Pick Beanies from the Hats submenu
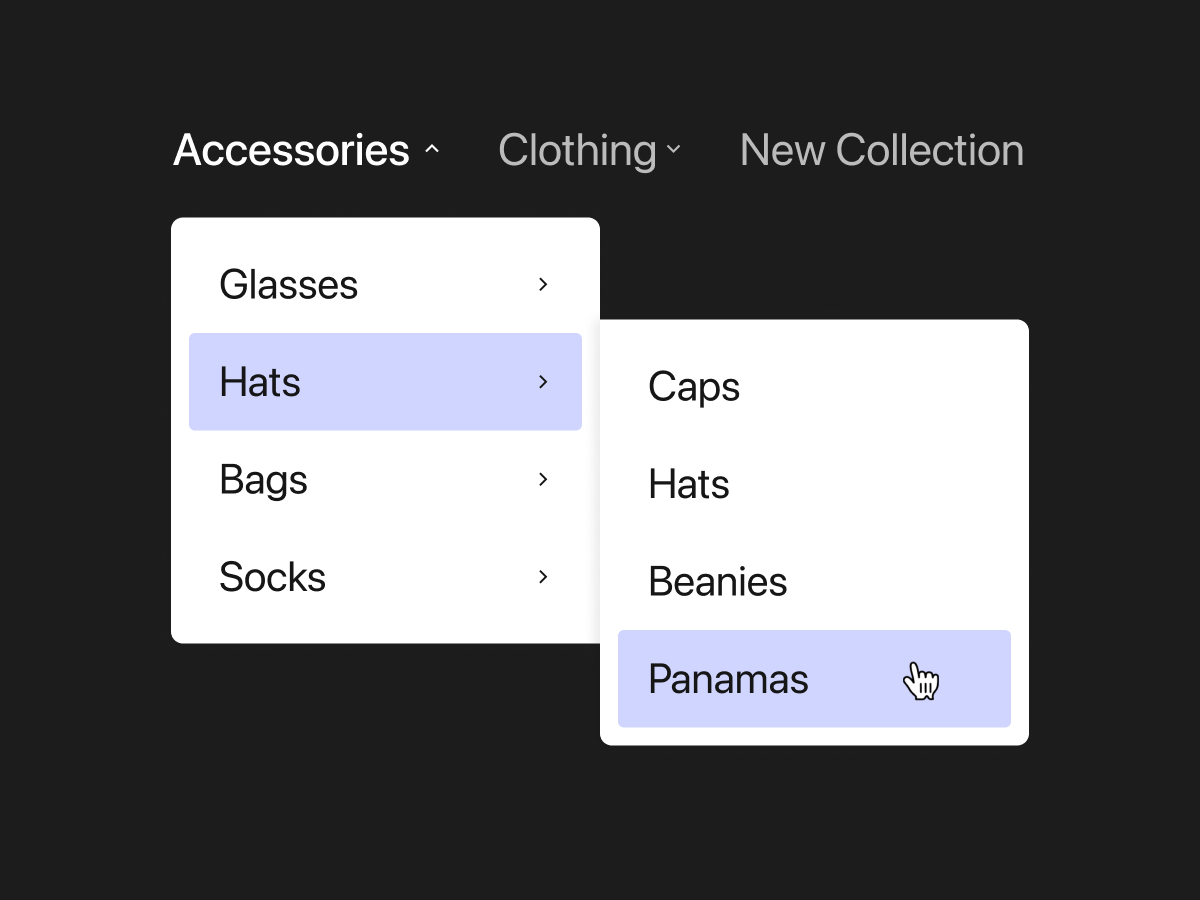 [717, 582]
